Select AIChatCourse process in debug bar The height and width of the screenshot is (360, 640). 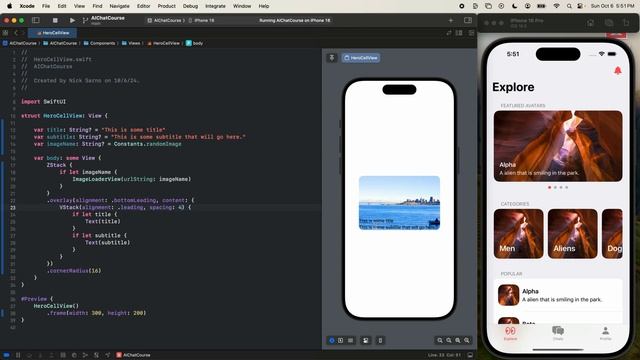[x=133, y=355]
